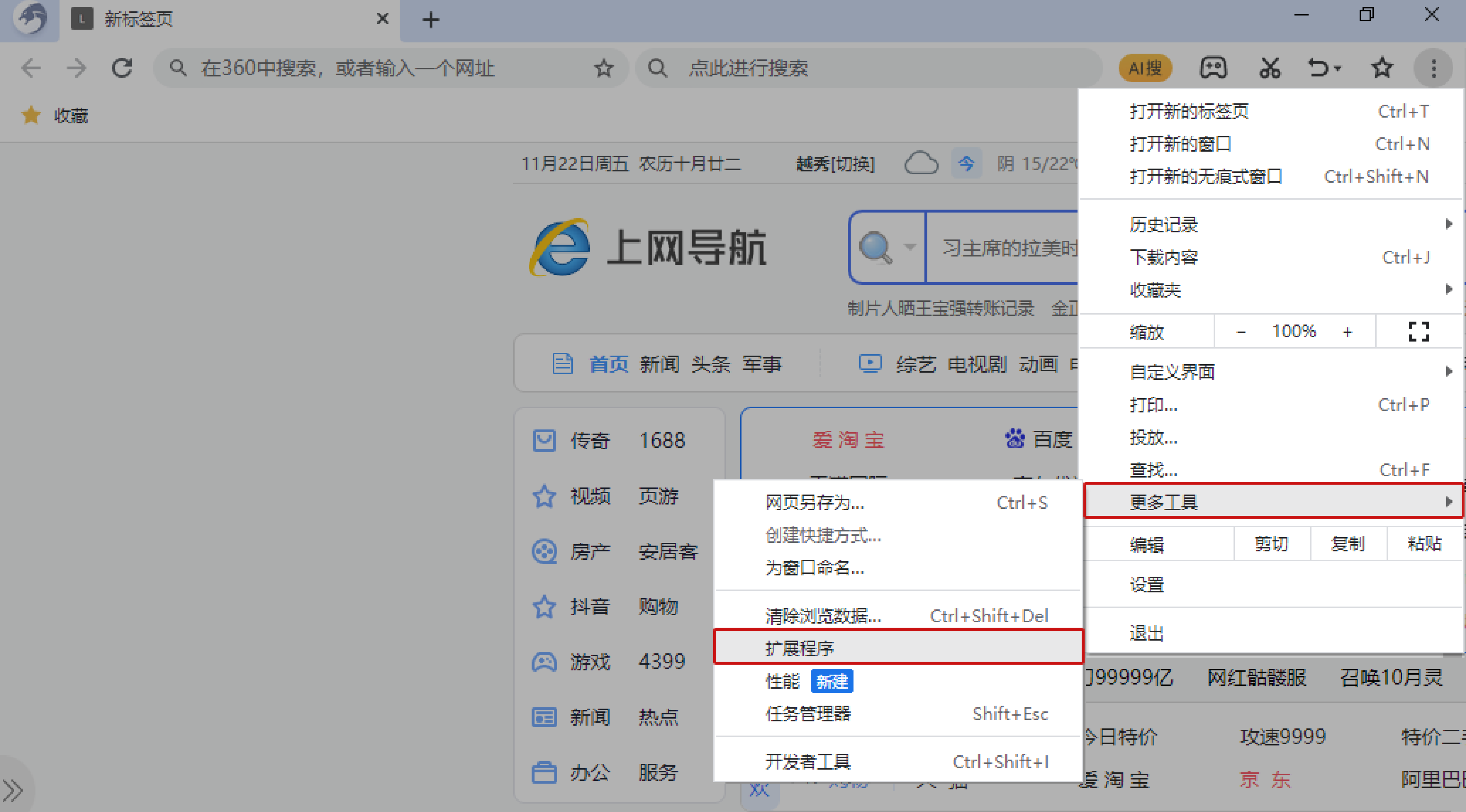Open a new tab with plus button

pyautogui.click(x=431, y=20)
